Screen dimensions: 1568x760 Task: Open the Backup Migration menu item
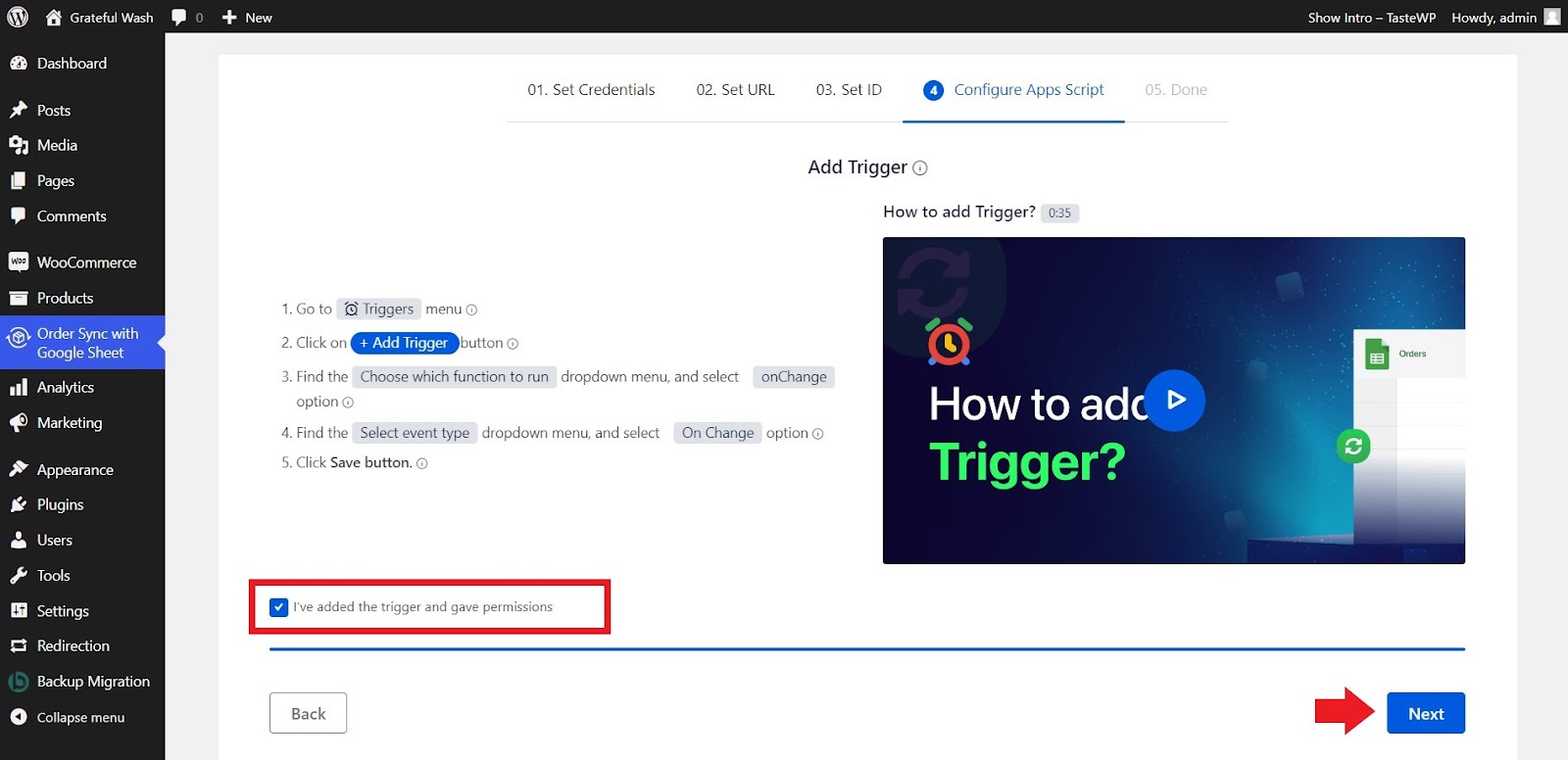click(82, 682)
